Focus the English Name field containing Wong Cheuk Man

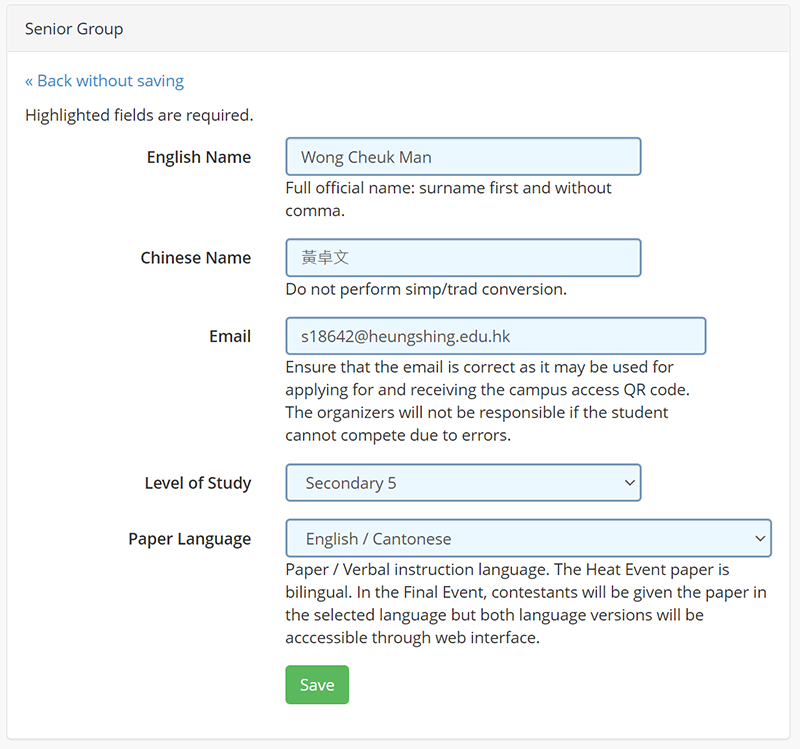pyautogui.click(x=463, y=157)
